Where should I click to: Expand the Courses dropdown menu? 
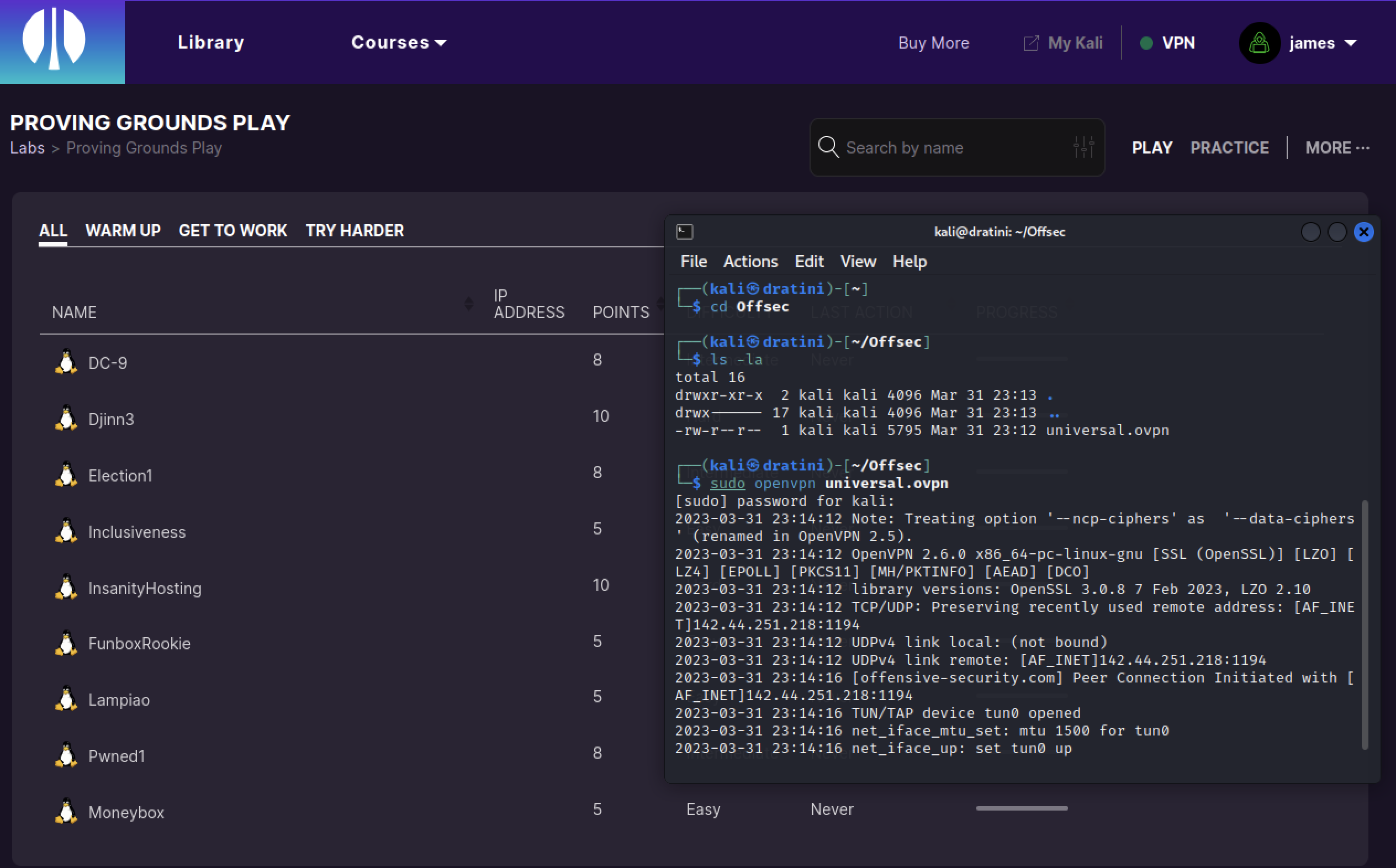[x=398, y=43]
